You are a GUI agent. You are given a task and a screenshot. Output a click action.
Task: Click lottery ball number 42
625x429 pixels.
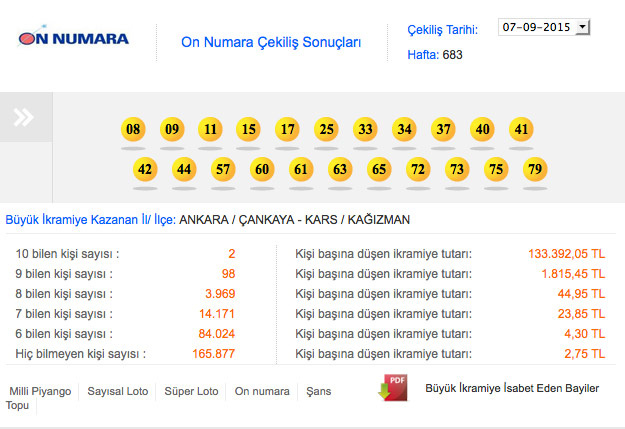[x=145, y=169]
